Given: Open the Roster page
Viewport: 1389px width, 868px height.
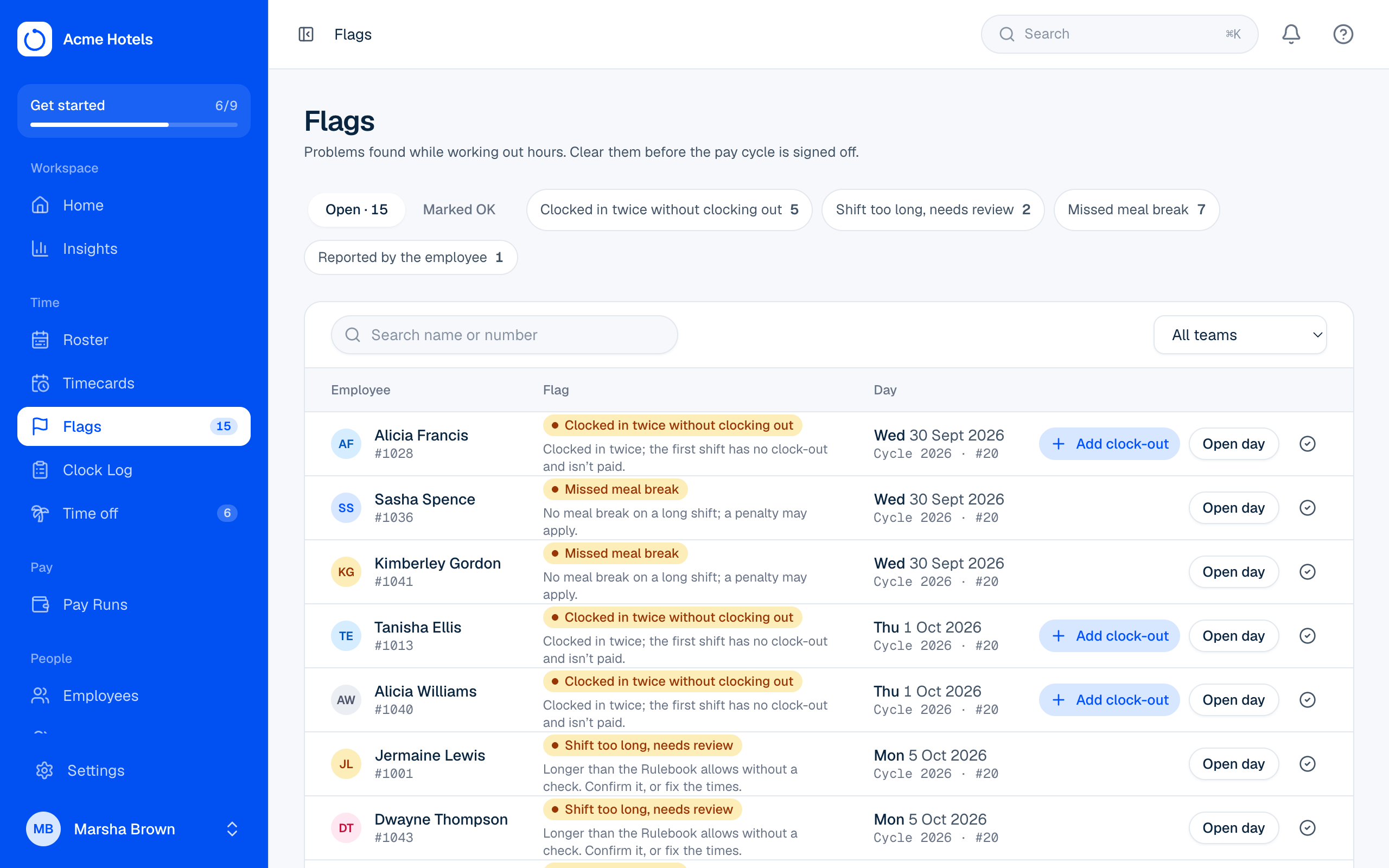Looking at the screenshot, I should 133,340.
